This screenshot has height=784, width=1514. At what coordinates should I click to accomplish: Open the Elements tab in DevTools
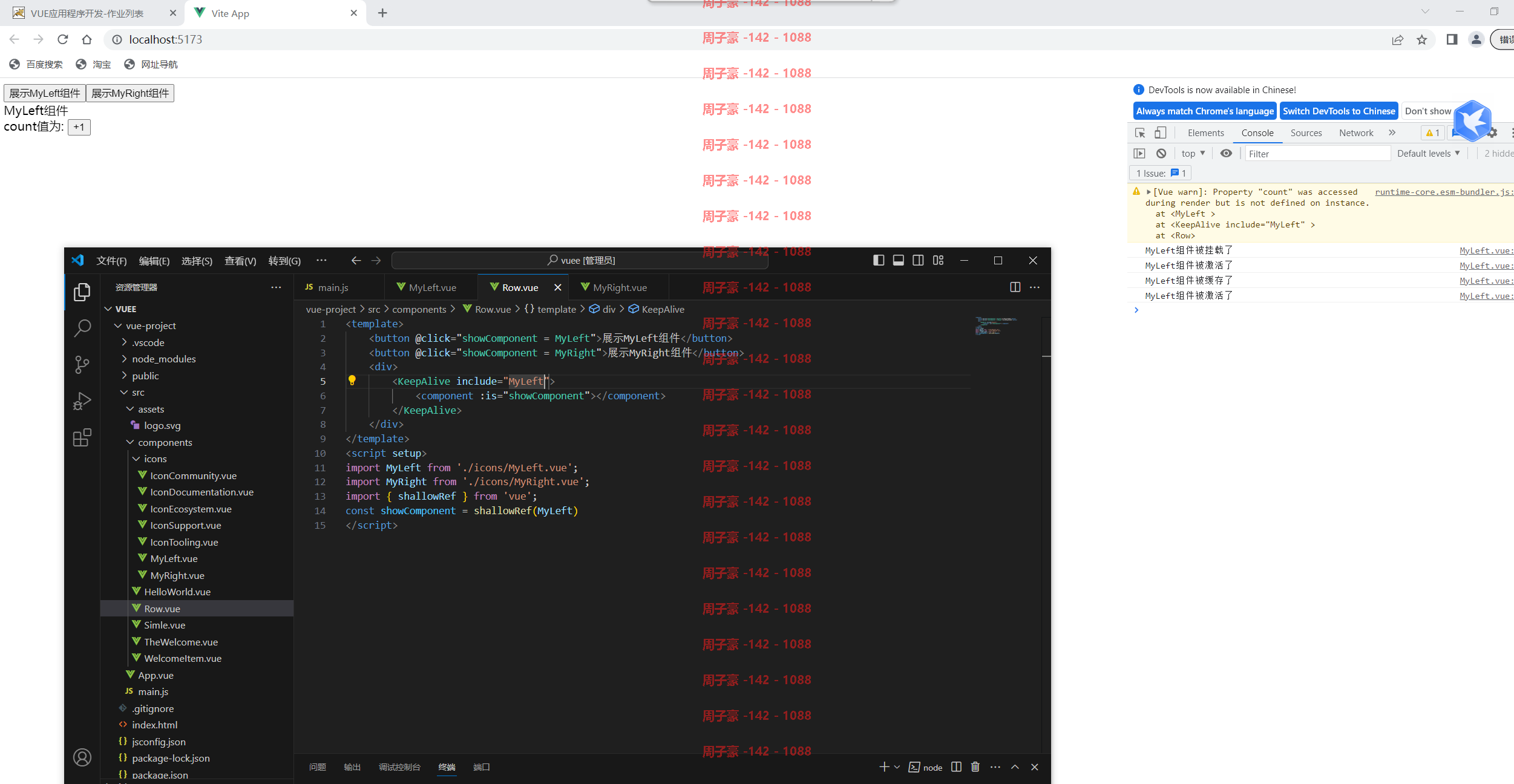point(1205,133)
